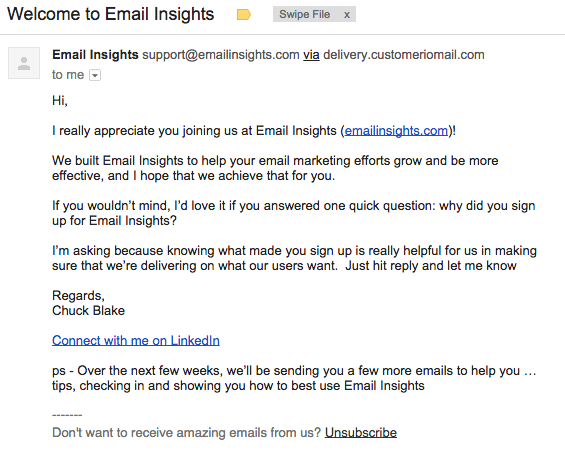
Task: Click Connect with me on LinkedIn link
Action: [x=136, y=341]
